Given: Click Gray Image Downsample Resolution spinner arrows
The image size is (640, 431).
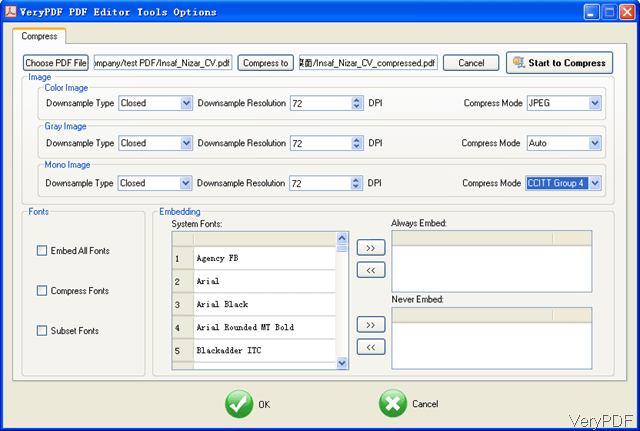Looking at the screenshot, I should coord(357,143).
